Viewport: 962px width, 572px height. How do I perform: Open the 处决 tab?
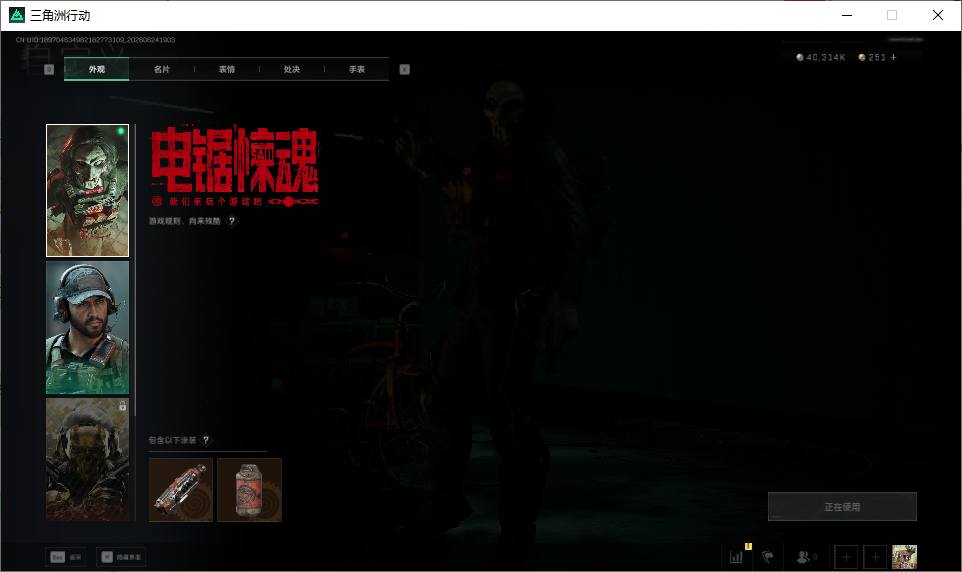291,69
